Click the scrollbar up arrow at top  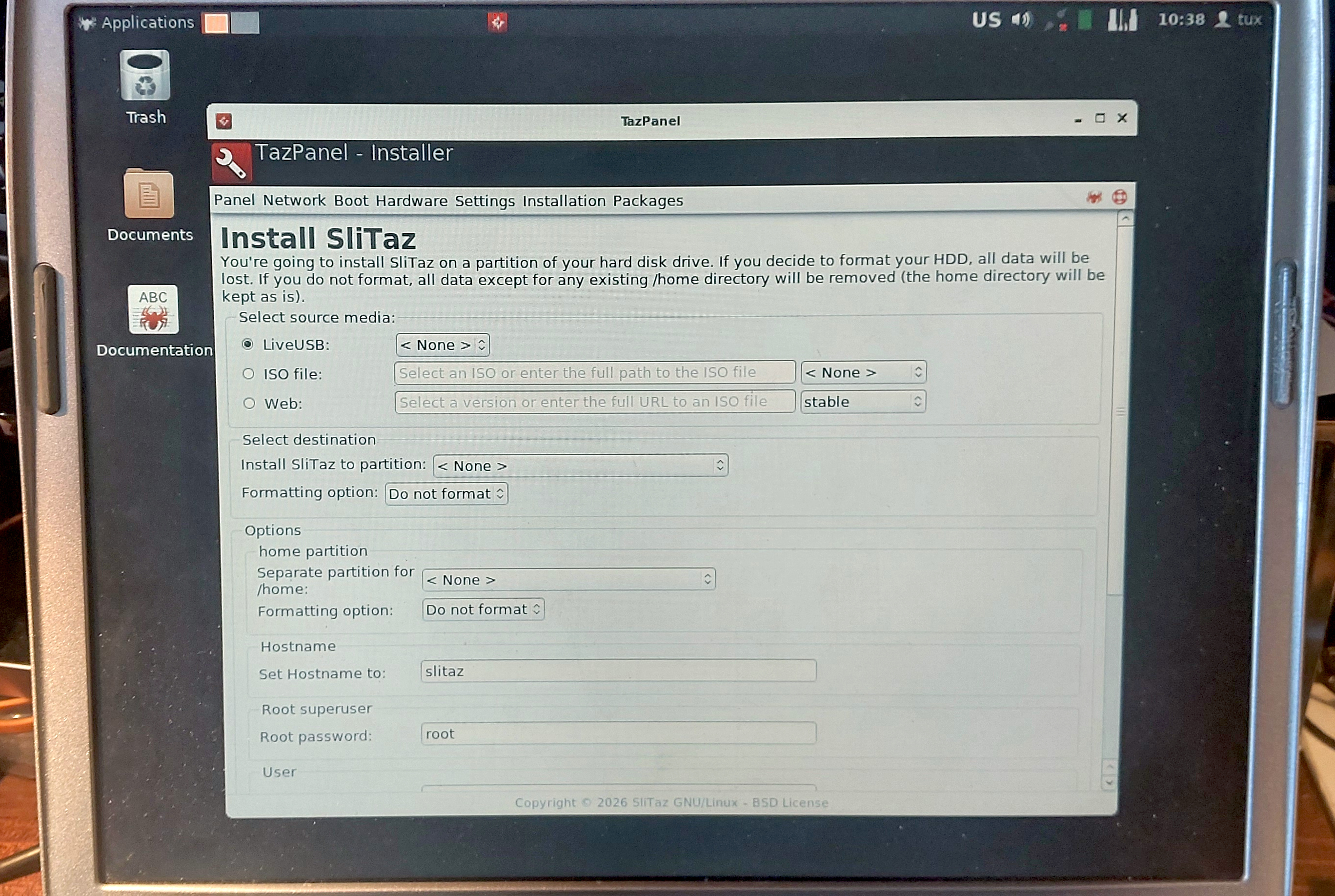[1125, 219]
